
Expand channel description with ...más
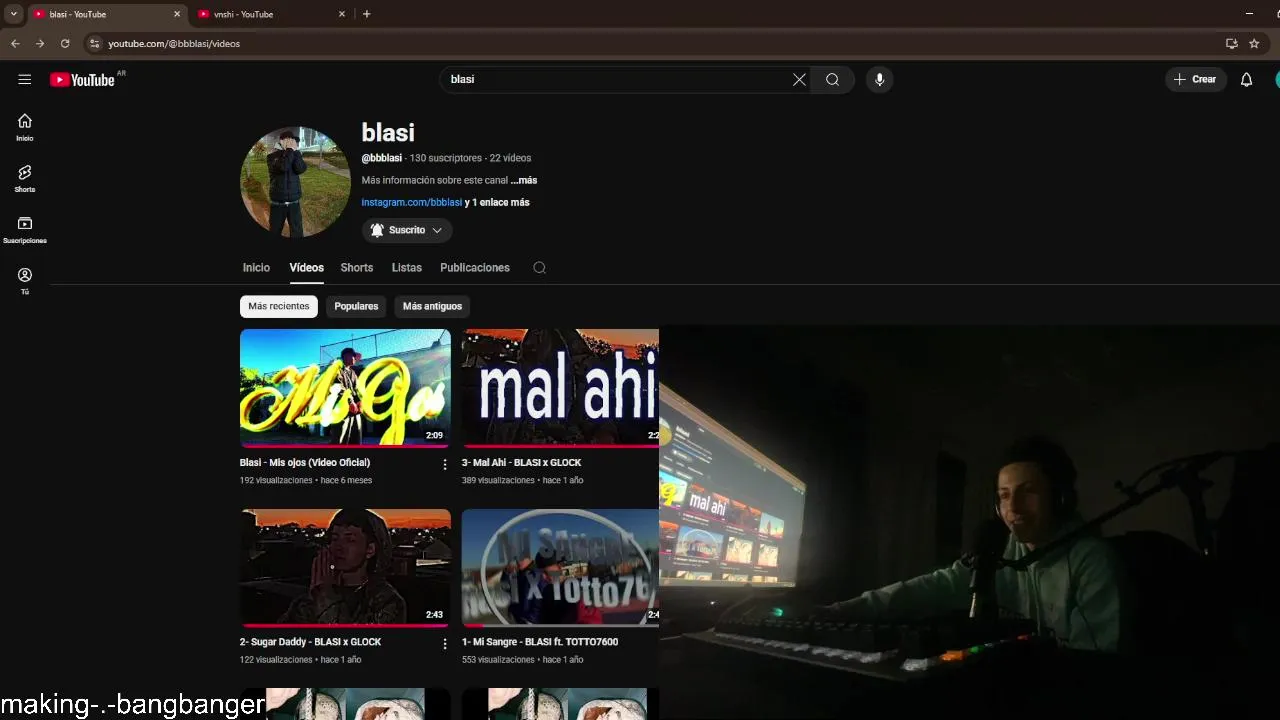tap(524, 180)
